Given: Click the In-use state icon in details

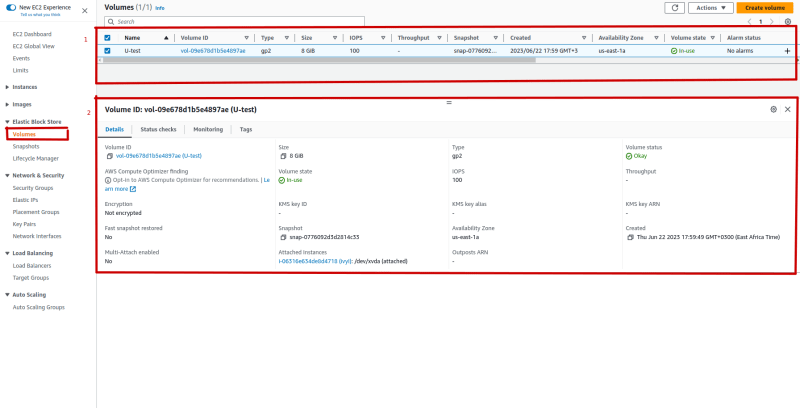Looking at the screenshot, I should pos(282,180).
